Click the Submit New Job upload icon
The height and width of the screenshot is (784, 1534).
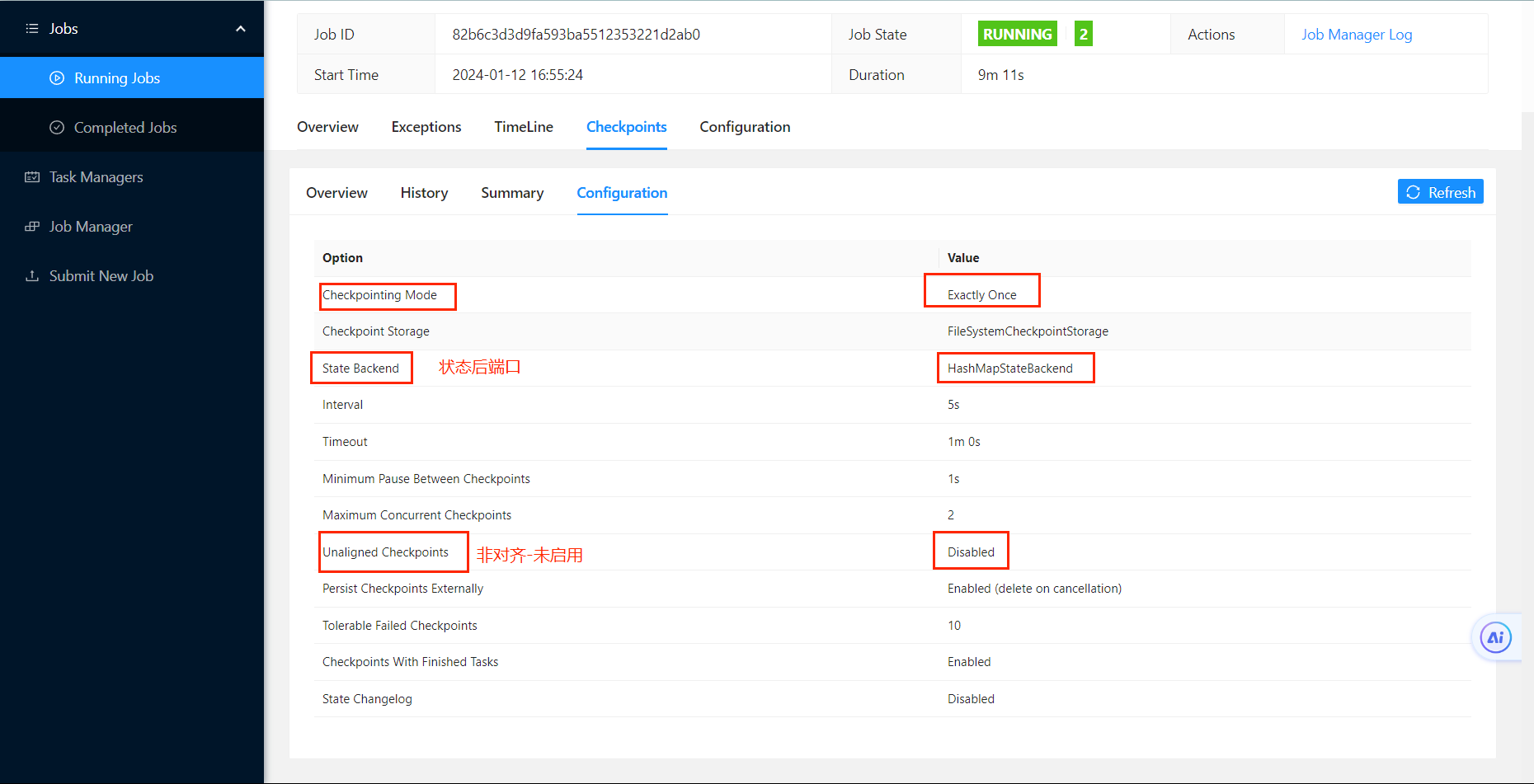[x=32, y=276]
